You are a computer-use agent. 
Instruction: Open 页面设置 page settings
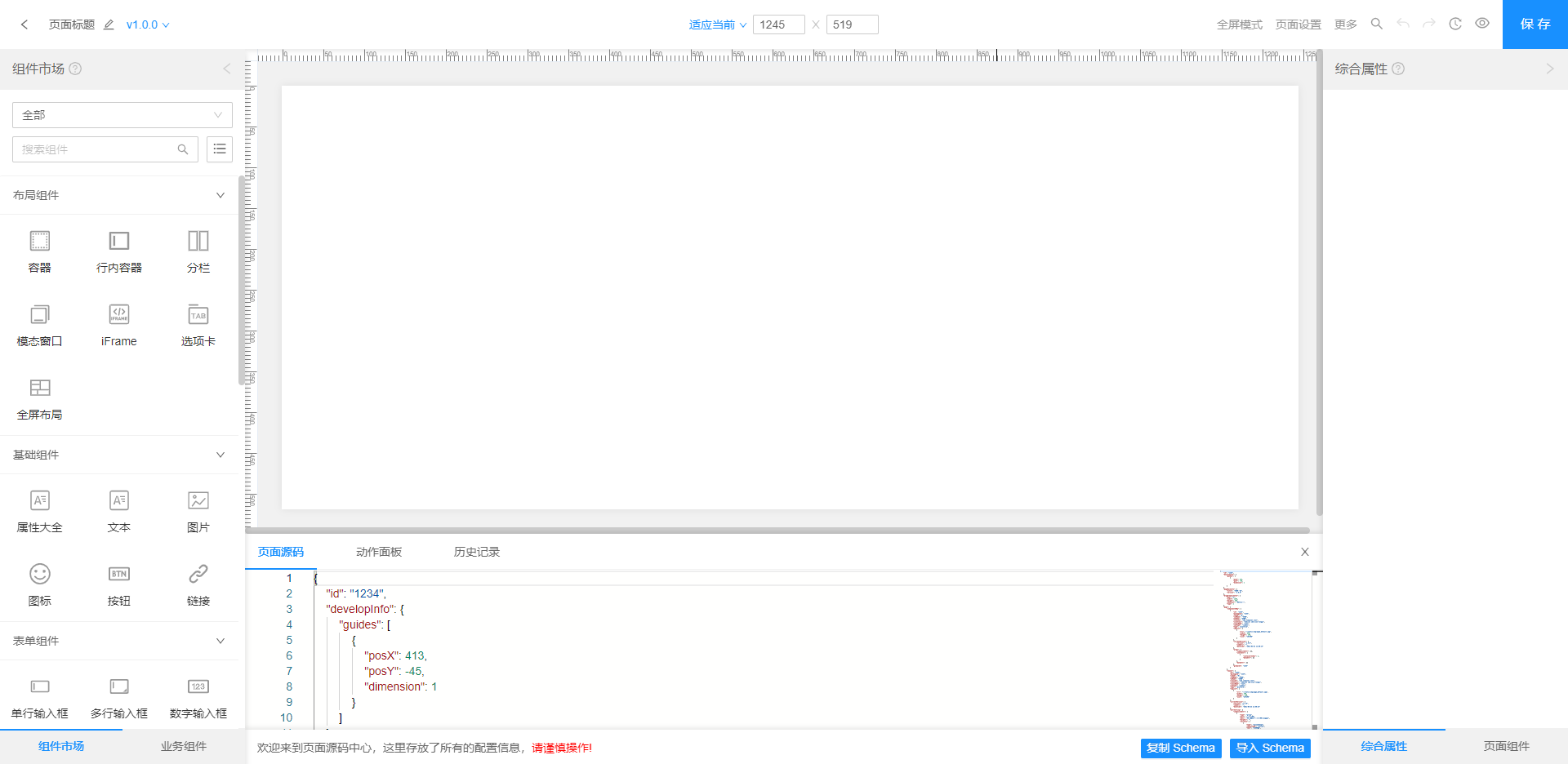pos(1298,24)
